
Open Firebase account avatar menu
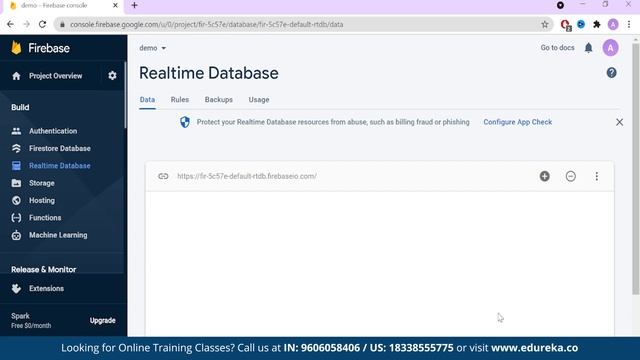click(x=610, y=48)
